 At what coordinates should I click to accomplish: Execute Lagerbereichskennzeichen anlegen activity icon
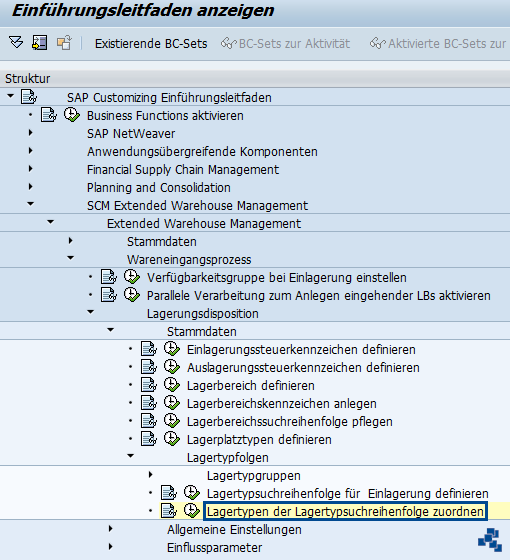[172, 402]
